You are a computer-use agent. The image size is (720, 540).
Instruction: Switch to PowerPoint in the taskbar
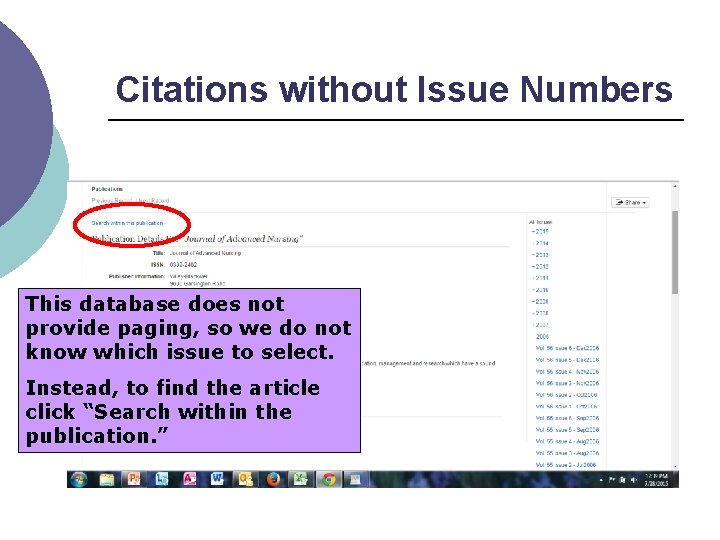pos(134,479)
